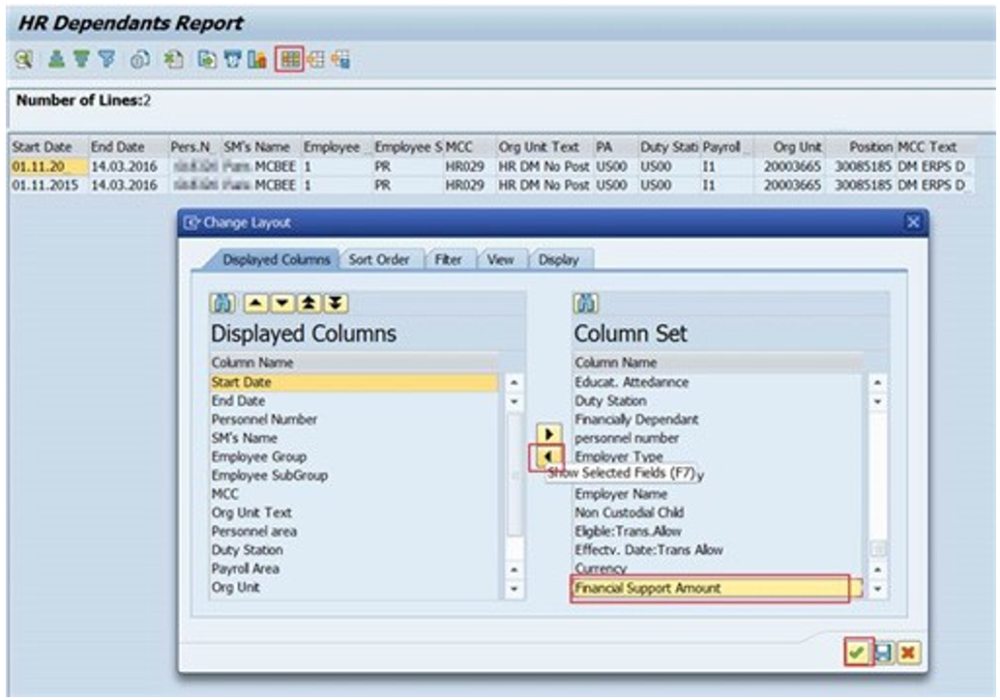Click bottom down arrow of Displayed Columns scrollbar
The image size is (1000, 700).
514,589
